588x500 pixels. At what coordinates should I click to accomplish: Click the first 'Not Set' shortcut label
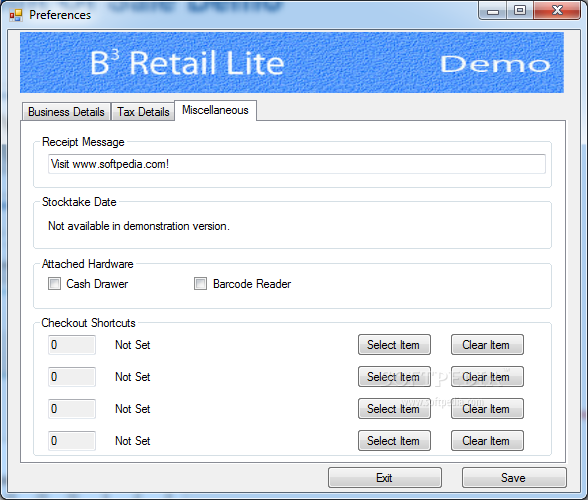point(132,345)
